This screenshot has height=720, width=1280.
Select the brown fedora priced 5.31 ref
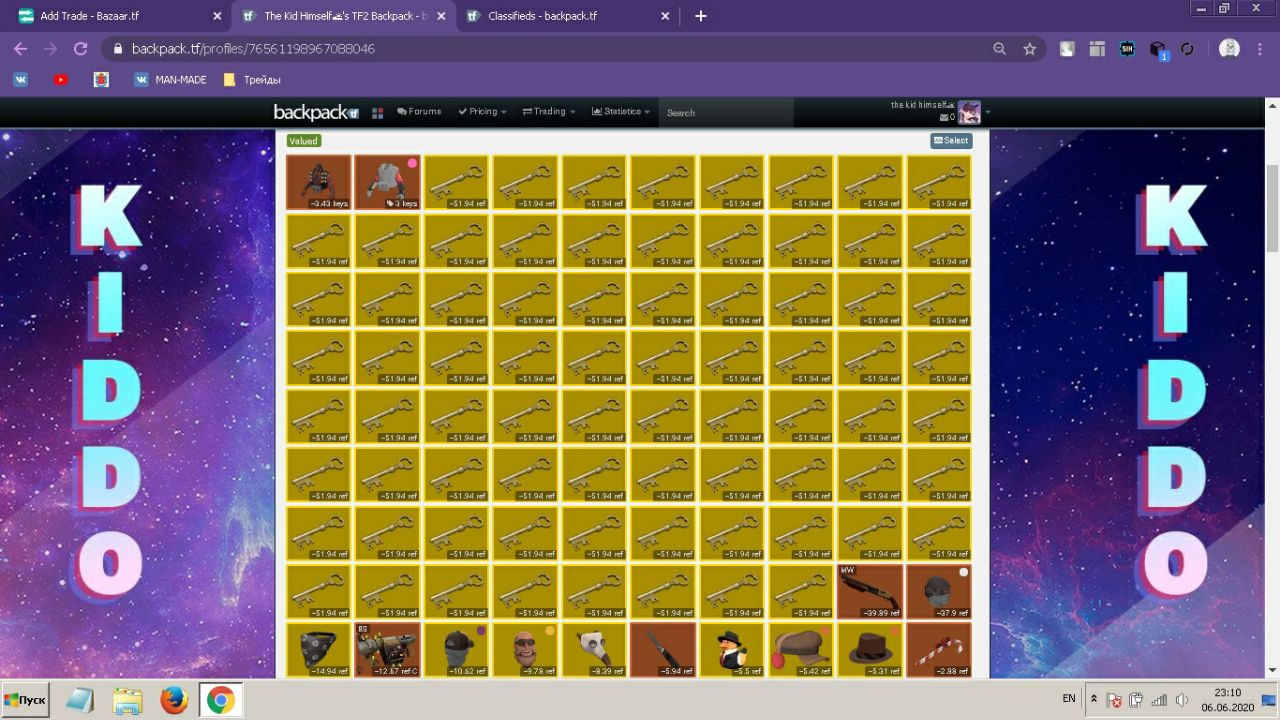point(870,650)
